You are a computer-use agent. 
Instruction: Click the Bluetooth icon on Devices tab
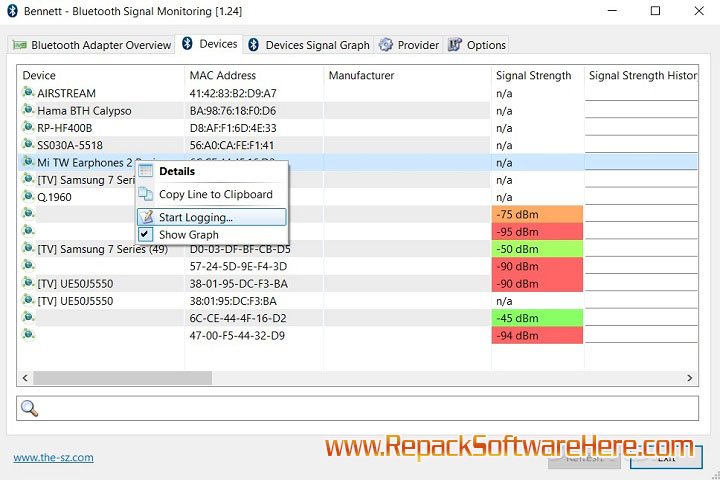coord(187,43)
